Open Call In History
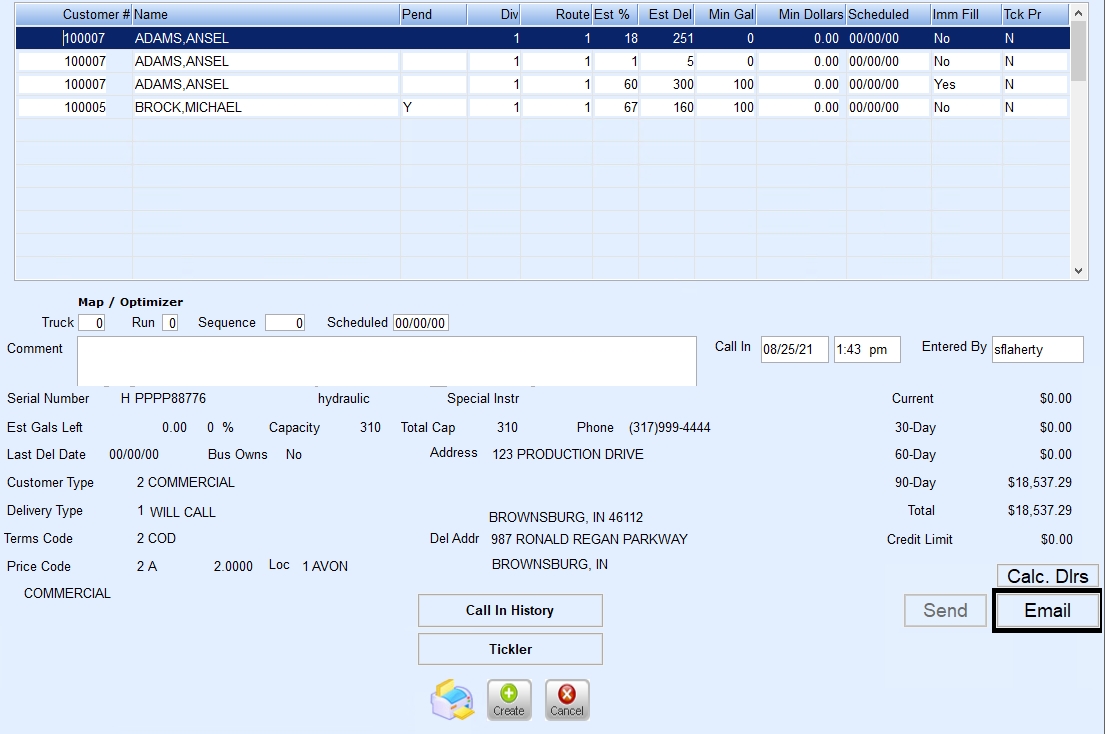Screen dimensions: 1105x734 (x=510, y=611)
